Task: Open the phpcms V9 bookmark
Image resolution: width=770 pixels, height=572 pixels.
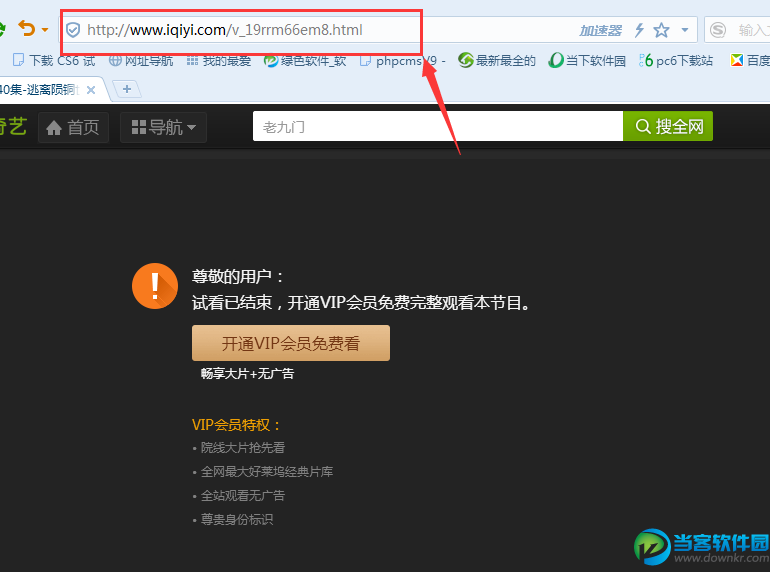Action: click(403, 60)
